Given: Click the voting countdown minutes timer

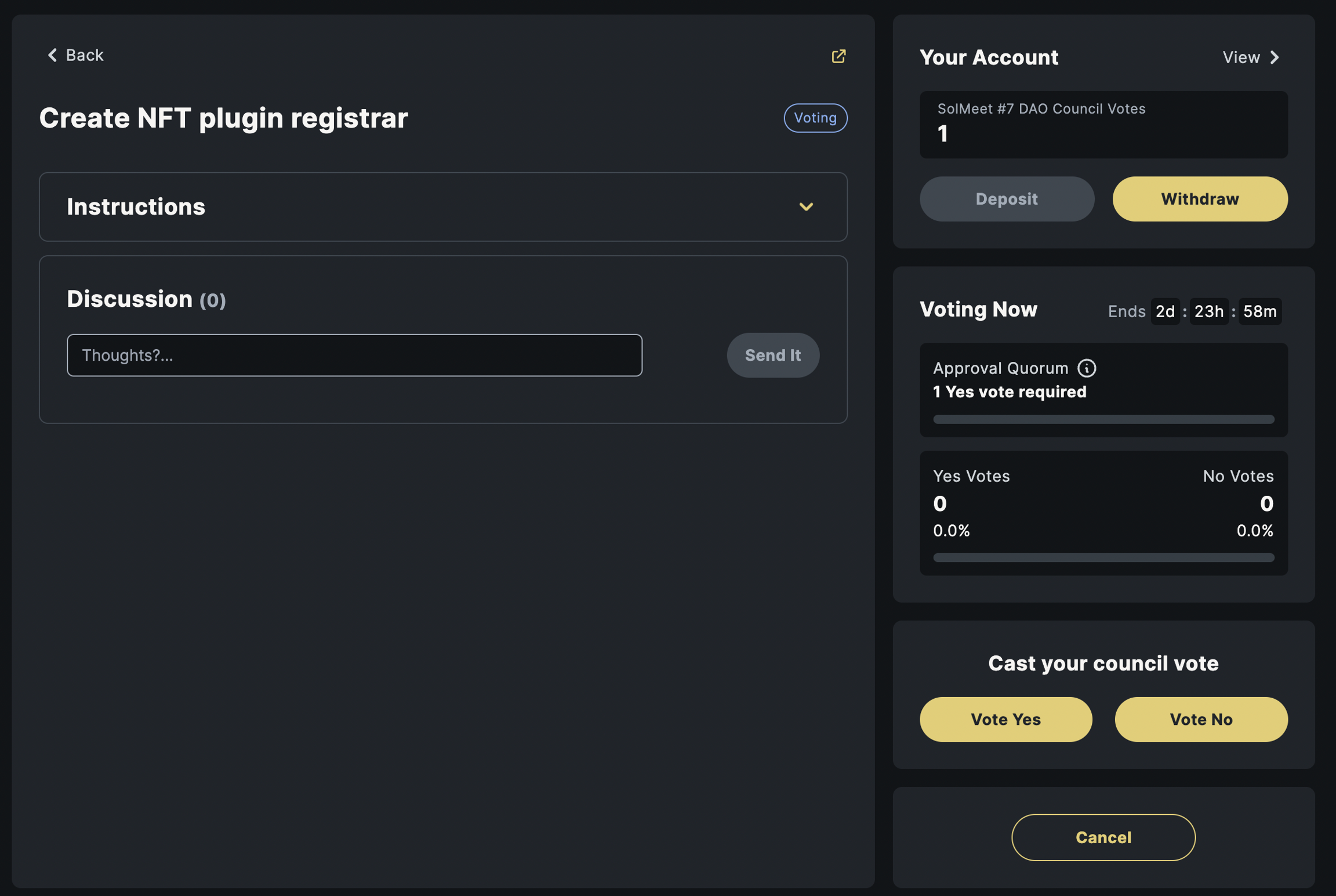Looking at the screenshot, I should pos(1259,311).
